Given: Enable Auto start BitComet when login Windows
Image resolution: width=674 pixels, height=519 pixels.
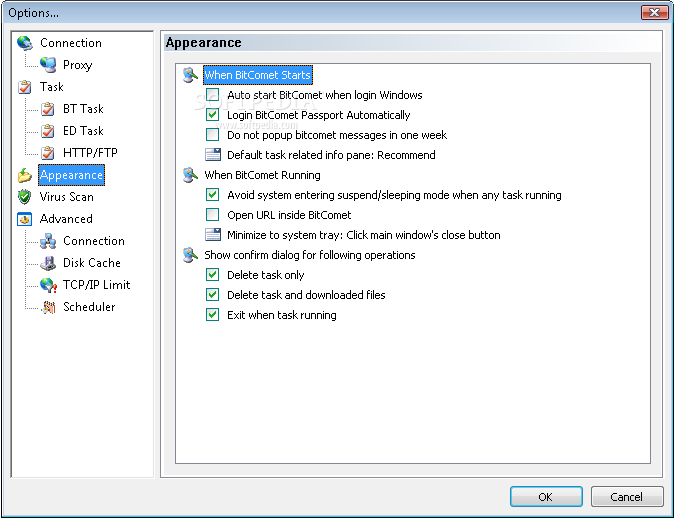Looking at the screenshot, I should tap(212, 95).
